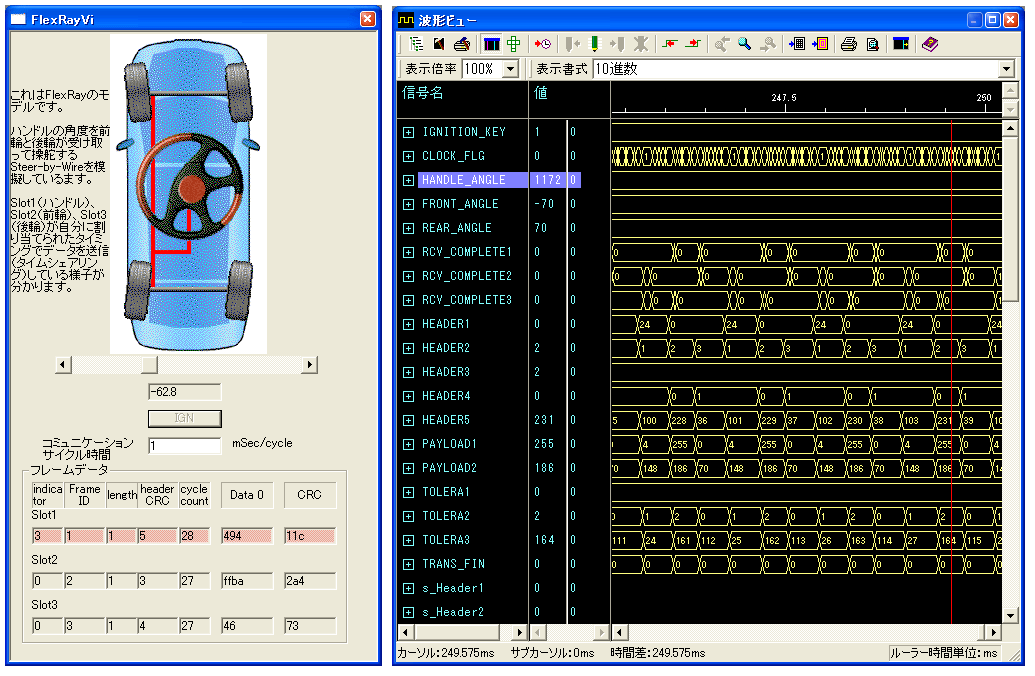The image size is (1035, 676).
Task: Click the steering scrollbar right arrow
Action: [310, 364]
